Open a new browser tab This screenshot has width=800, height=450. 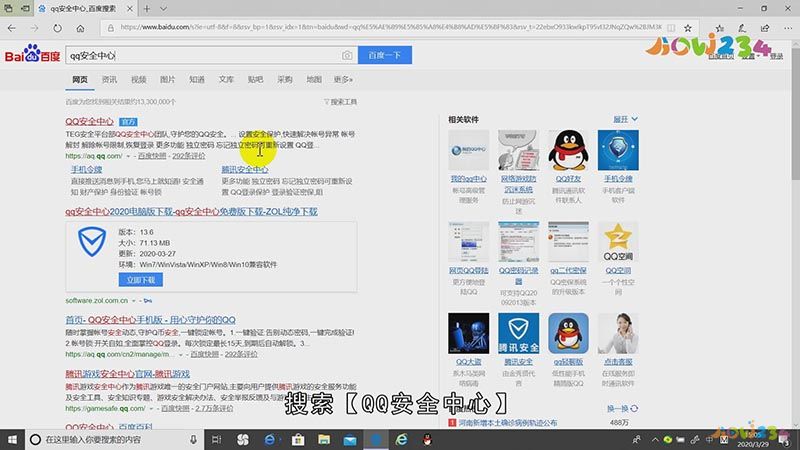(x=146, y=9)
